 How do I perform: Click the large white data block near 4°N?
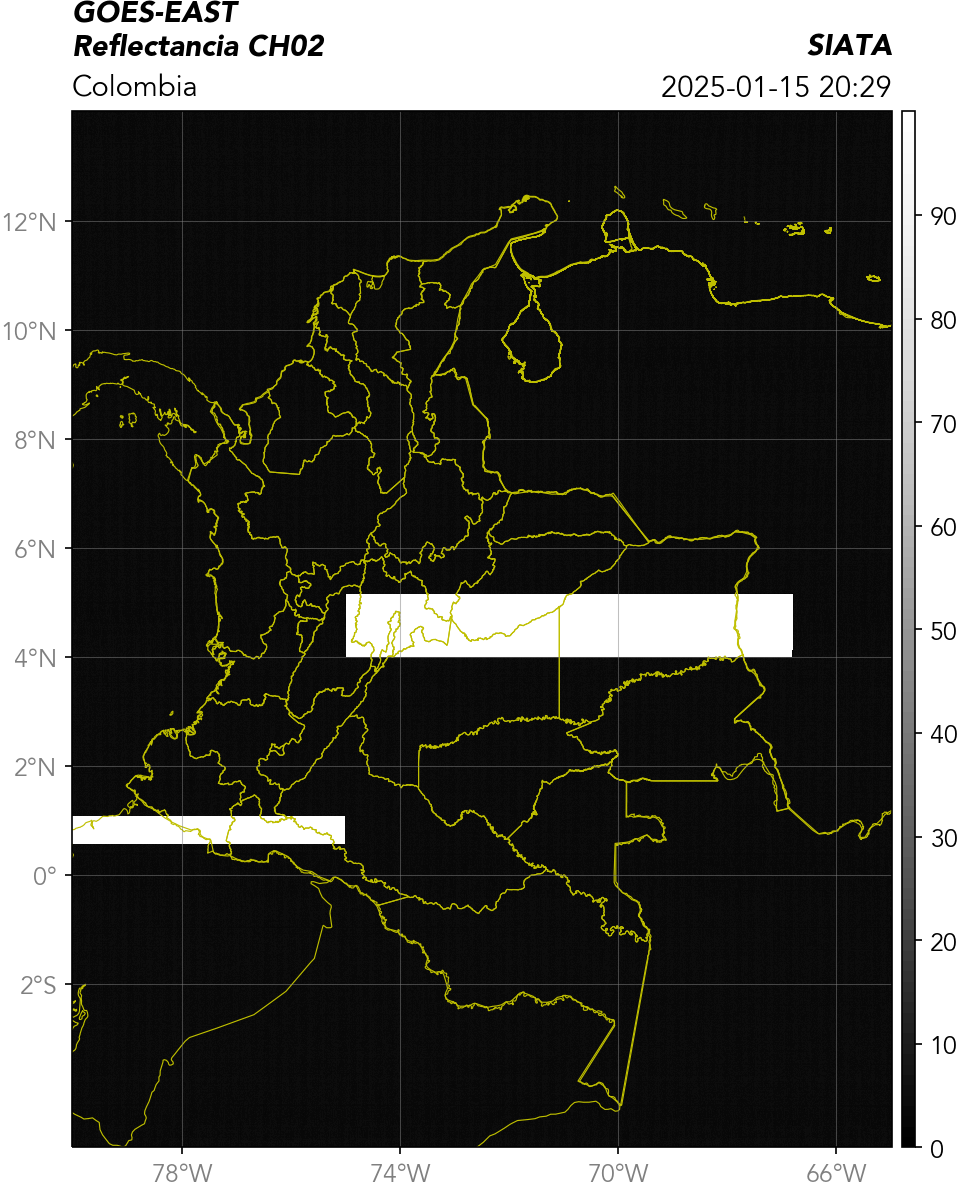pyautogui.click(x=569, y=626)
